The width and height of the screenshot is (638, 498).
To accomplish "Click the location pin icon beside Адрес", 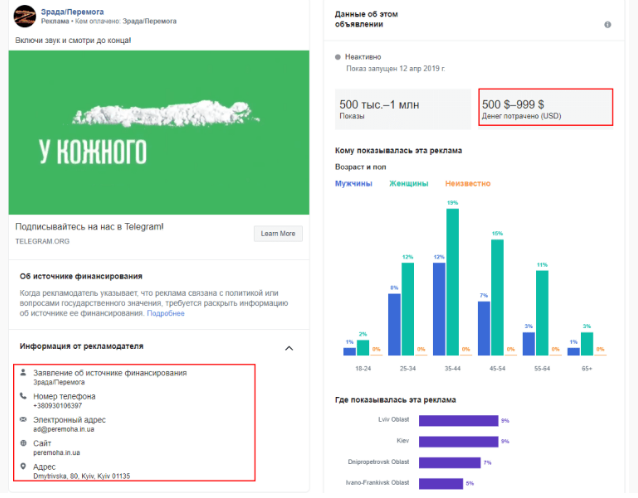I will click(23, 466).
